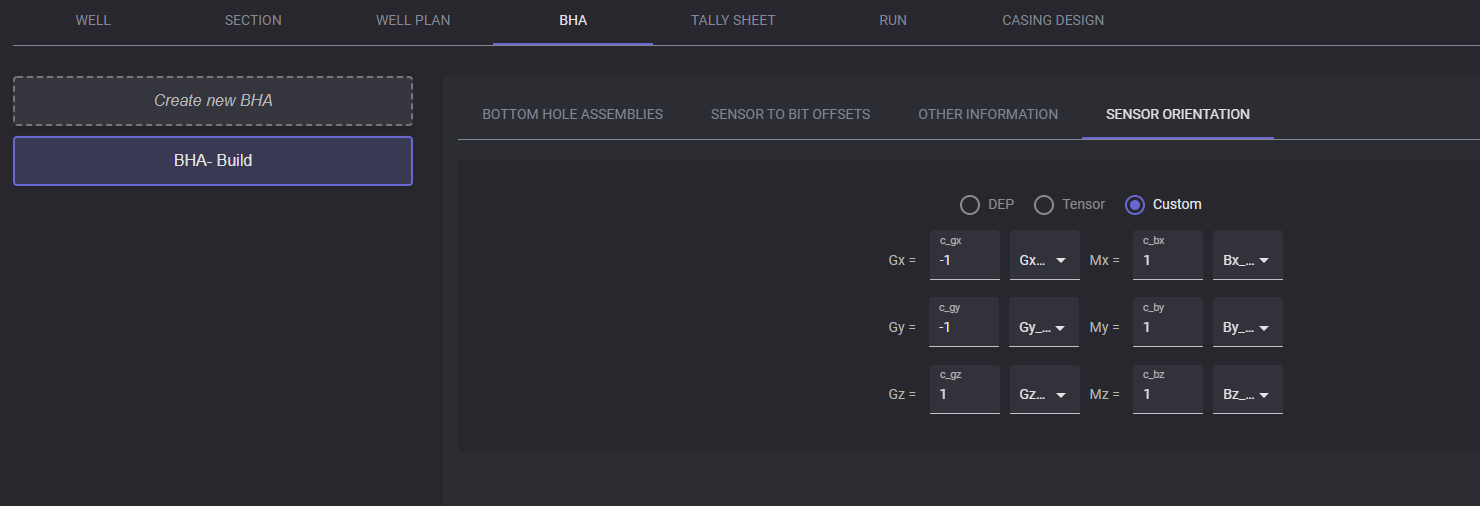This screenshot has width=1480, height=506.
Task: Expand the Mx Bx dropdown
Action: (x=1248, y=260)
